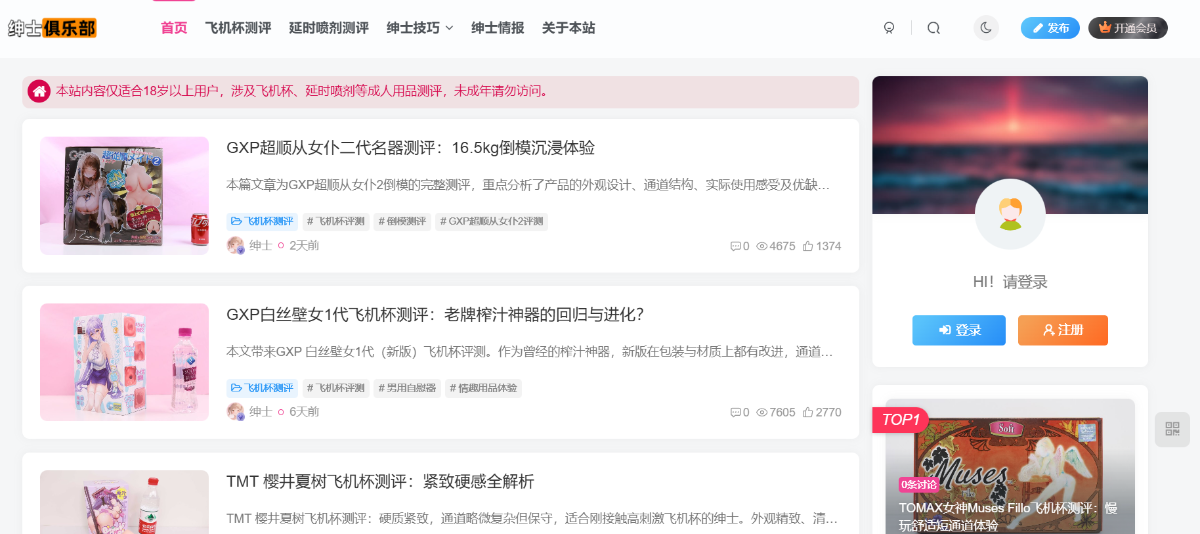This screenshot has height=534, width=1200.
Task: Open the search magnifier icon
Action: coord(934,28)
